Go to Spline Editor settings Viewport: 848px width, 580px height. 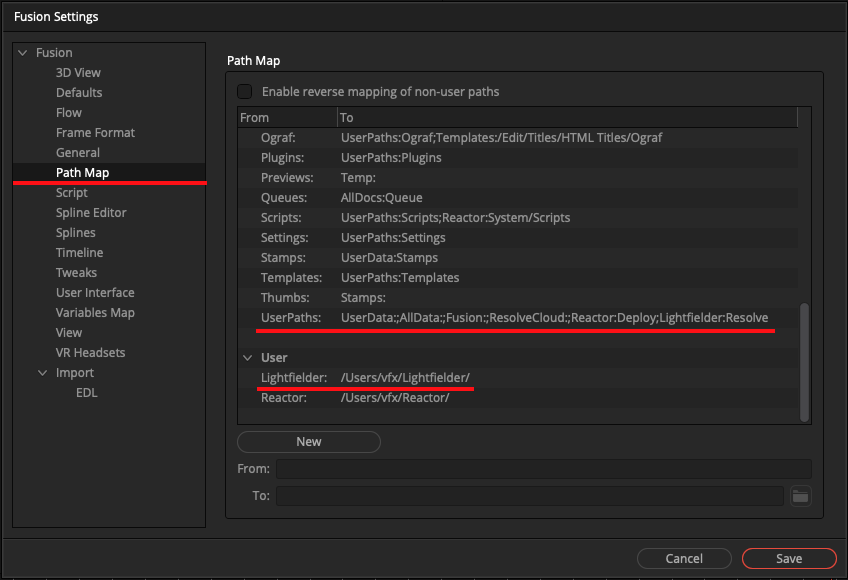[91, 213]
